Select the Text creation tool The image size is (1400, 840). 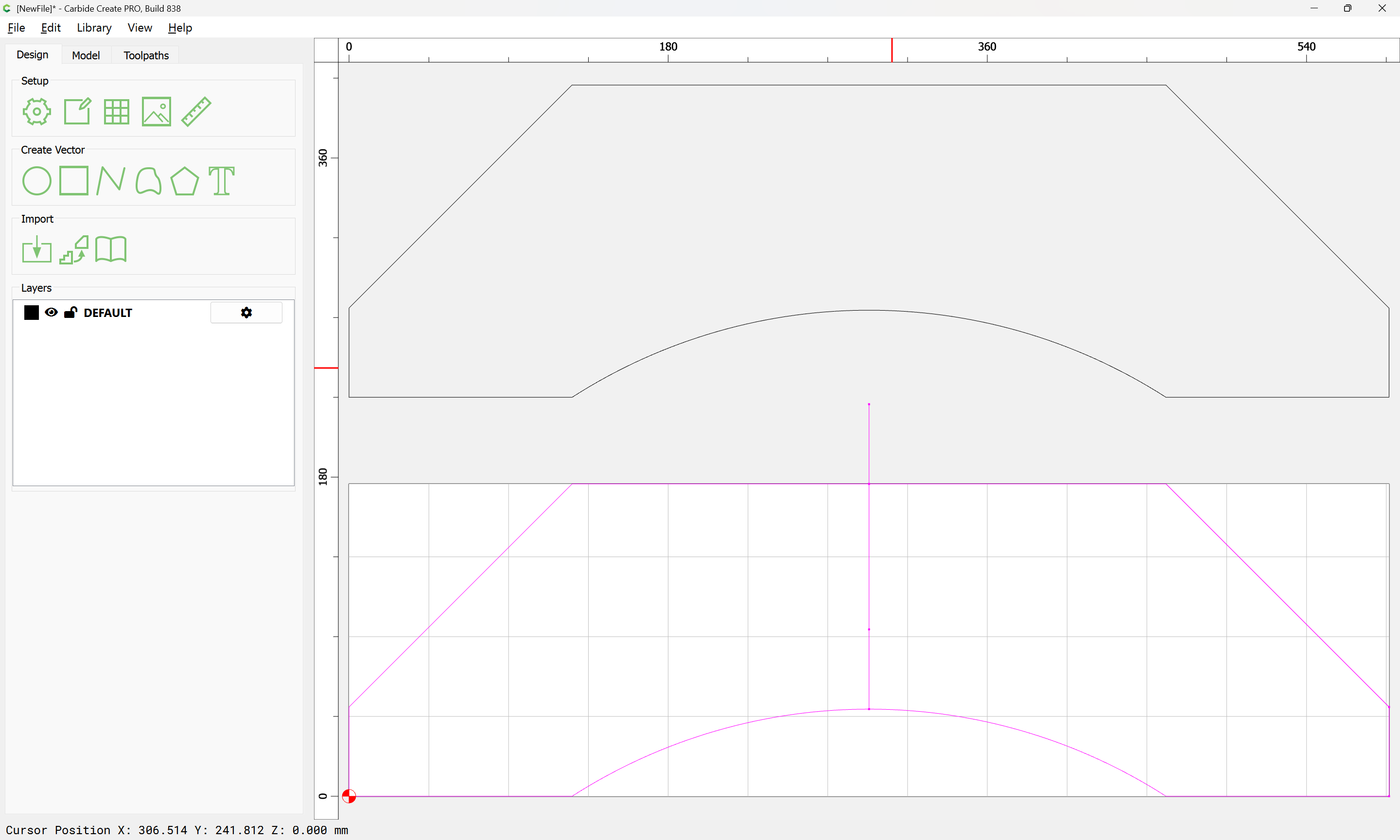pyautogui.click(x=221, y=181)
